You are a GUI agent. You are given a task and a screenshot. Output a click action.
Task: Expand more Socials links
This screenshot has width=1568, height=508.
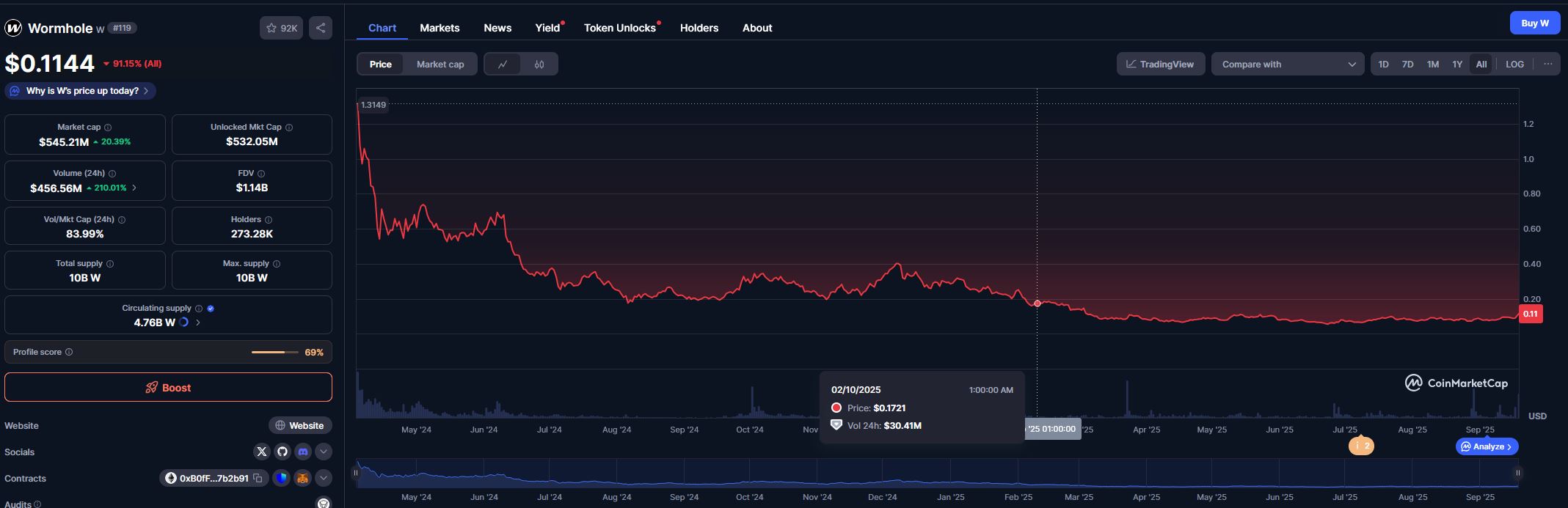[x=323, y=452]
